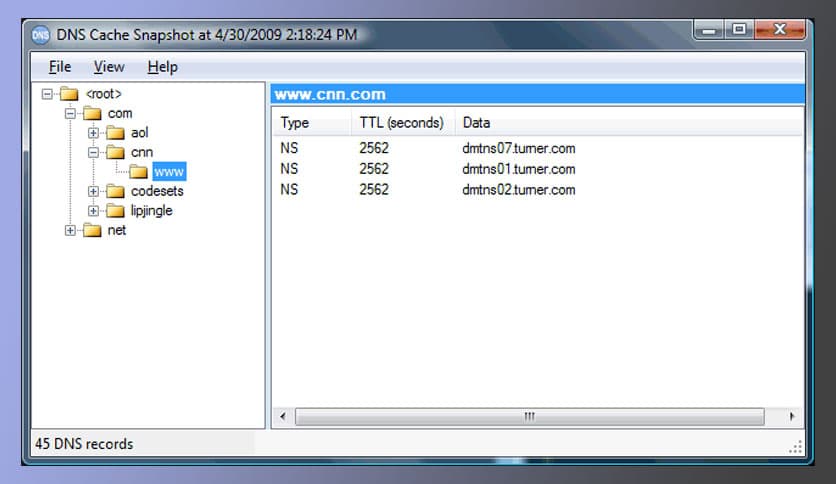Click the NS type in dmtns07 row
This screenshot has width=836, height=484.
(x=289, y=148)
